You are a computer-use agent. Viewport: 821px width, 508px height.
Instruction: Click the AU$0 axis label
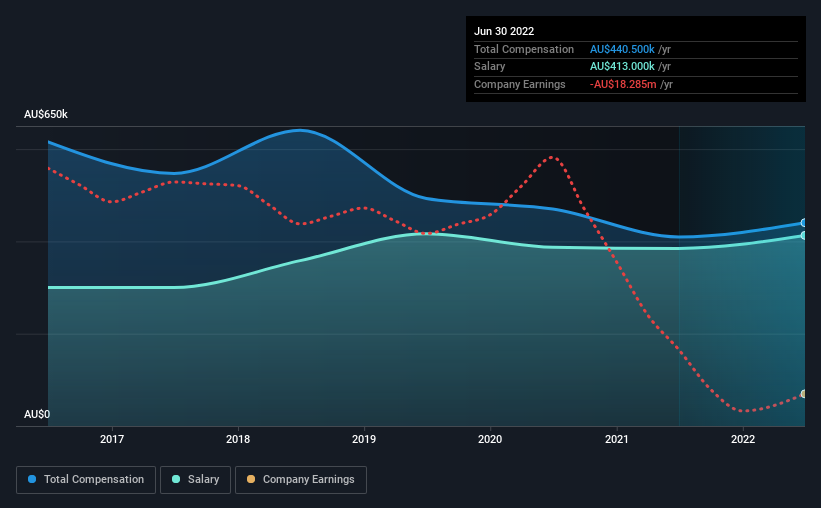[37, 414]
